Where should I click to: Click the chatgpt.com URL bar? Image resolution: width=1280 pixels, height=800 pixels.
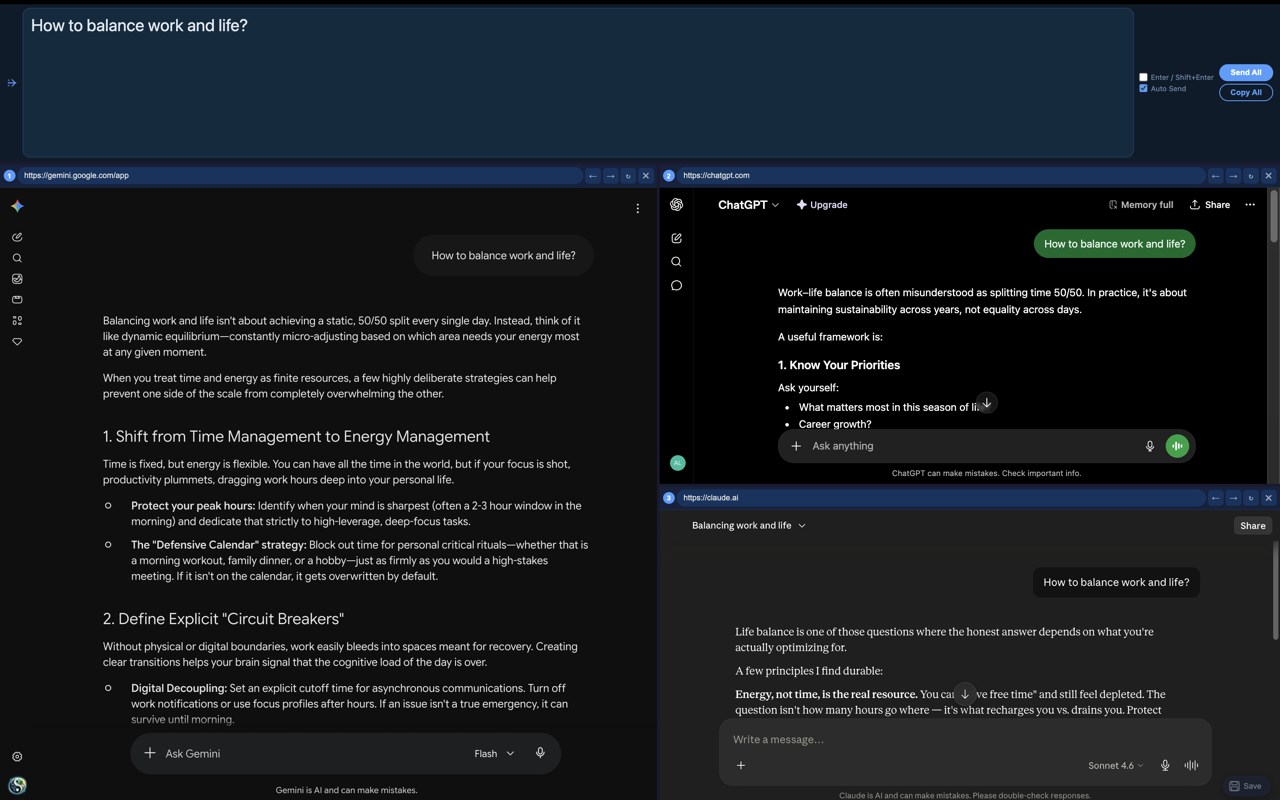click(940, 176)
